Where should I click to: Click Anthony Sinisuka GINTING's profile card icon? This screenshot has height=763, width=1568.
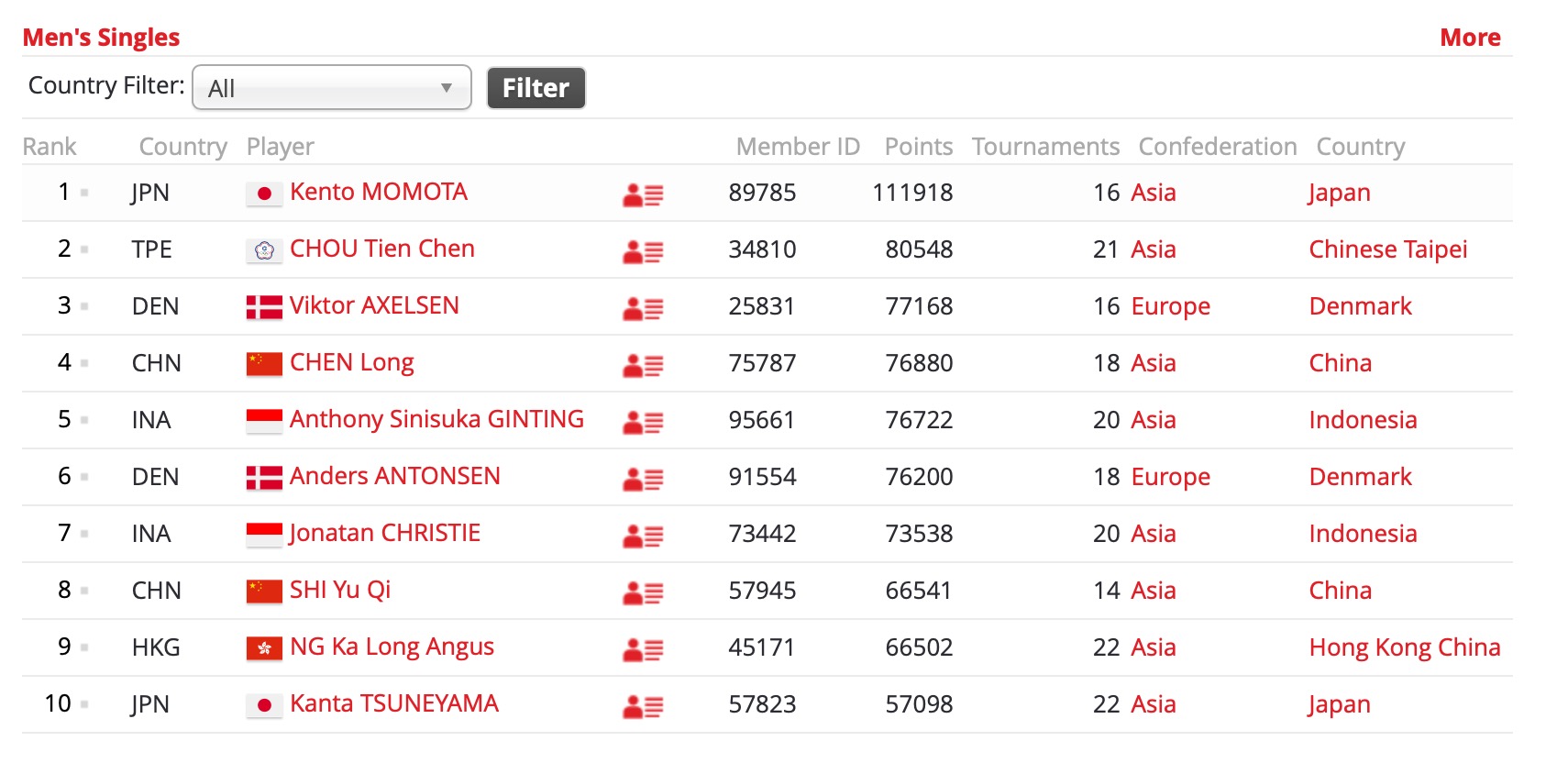point(643,422)
